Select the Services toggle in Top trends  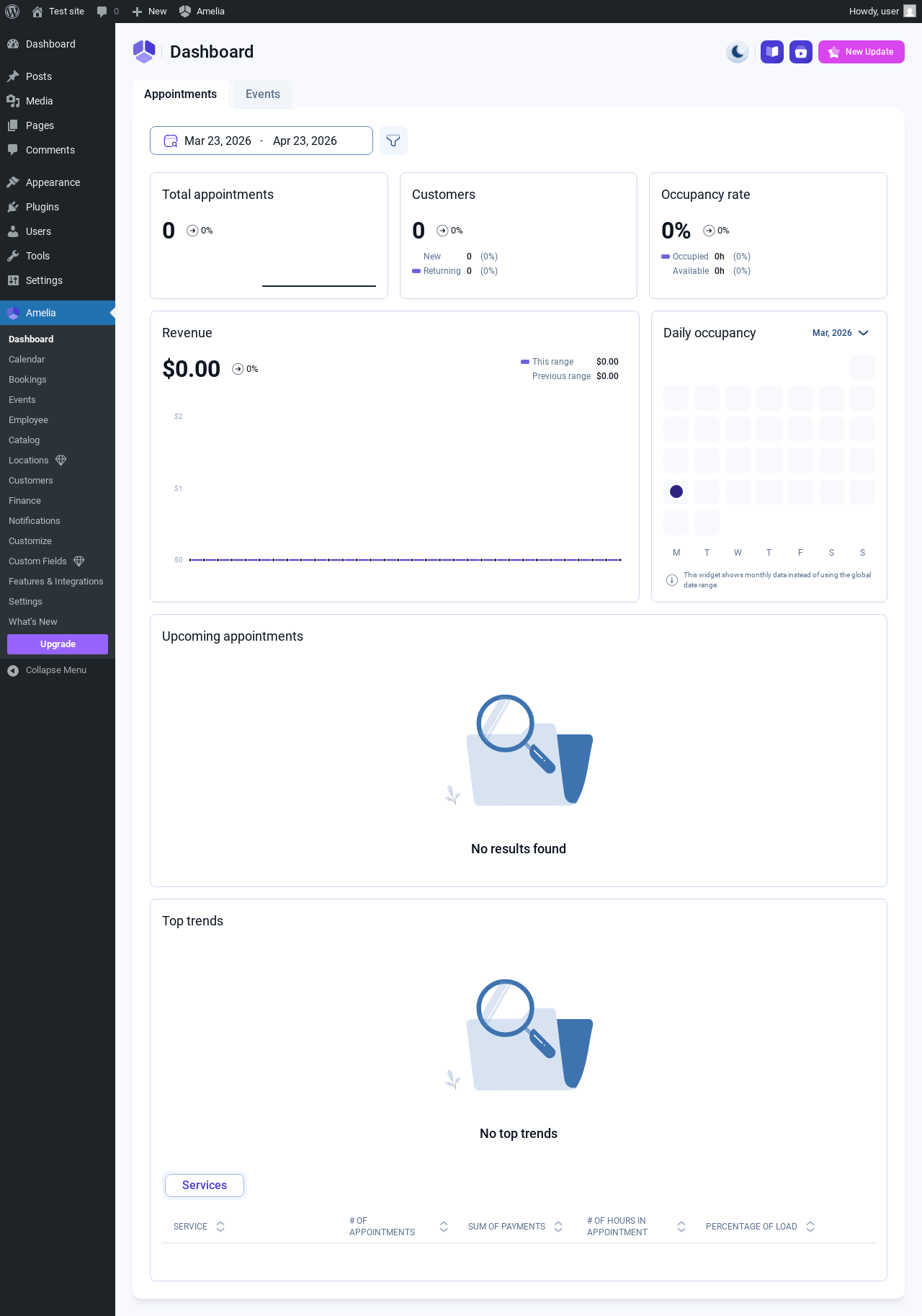(x=205, y=1186)
